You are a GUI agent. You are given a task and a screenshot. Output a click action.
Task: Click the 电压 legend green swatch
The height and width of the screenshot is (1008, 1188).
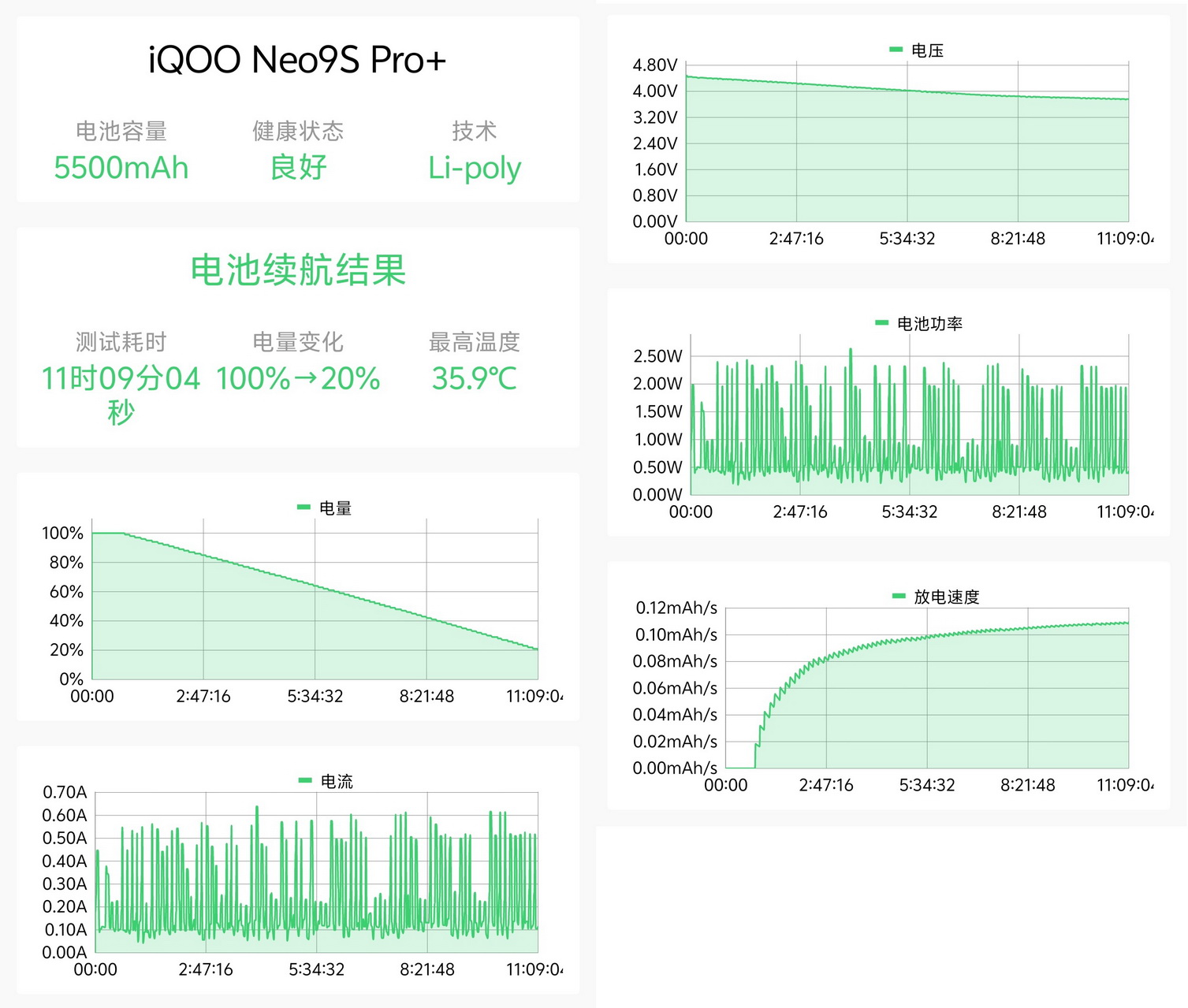[896, 49]
